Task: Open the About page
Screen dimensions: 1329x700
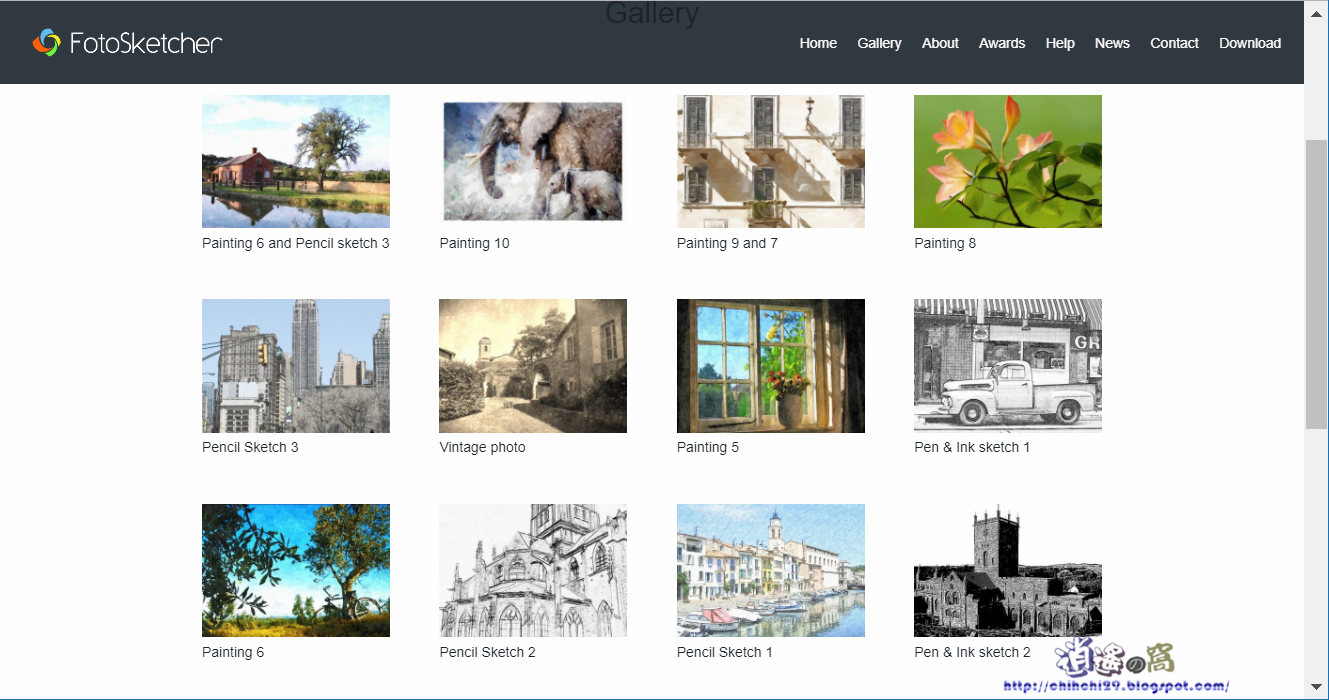Action: pyautogui.click(x=940, y=43)
